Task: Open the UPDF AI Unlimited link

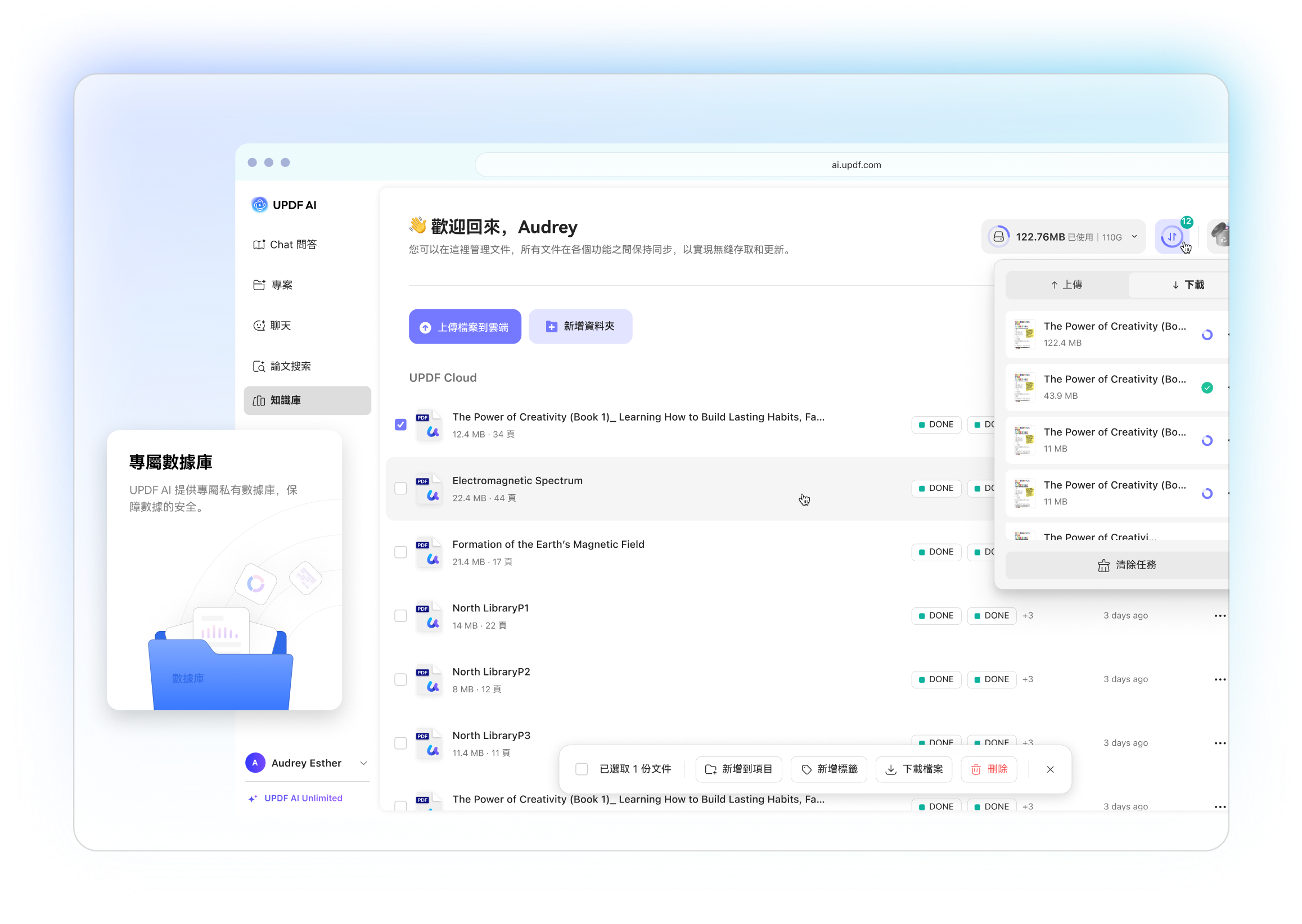Action: click(x=295, y=798)
